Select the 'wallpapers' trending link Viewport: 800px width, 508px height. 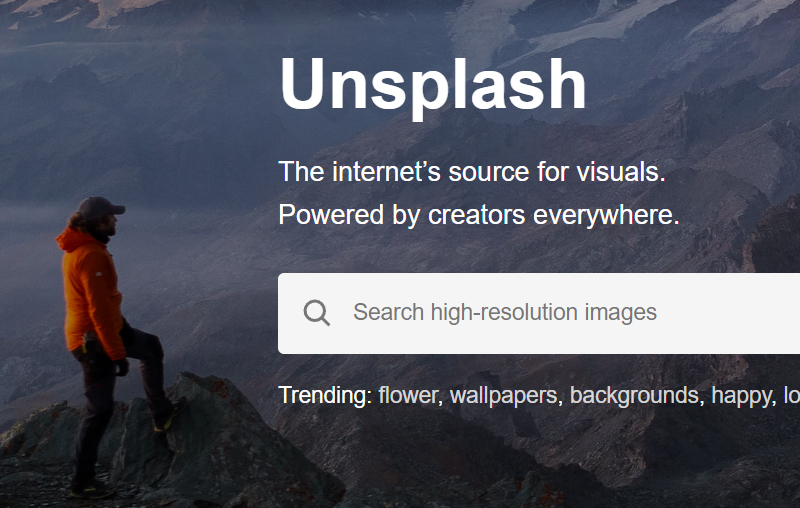click(x=504, y=396)
